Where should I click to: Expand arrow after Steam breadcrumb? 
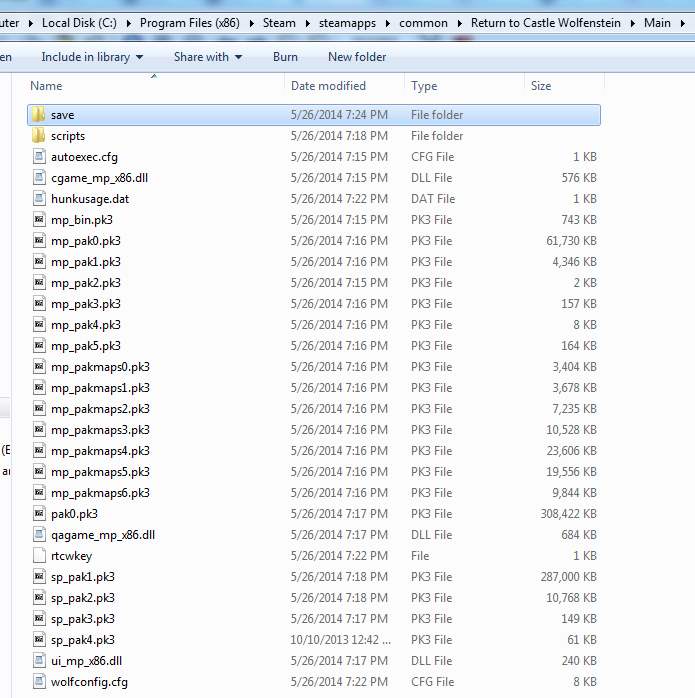pyautogui.click(x=307, y=23)
